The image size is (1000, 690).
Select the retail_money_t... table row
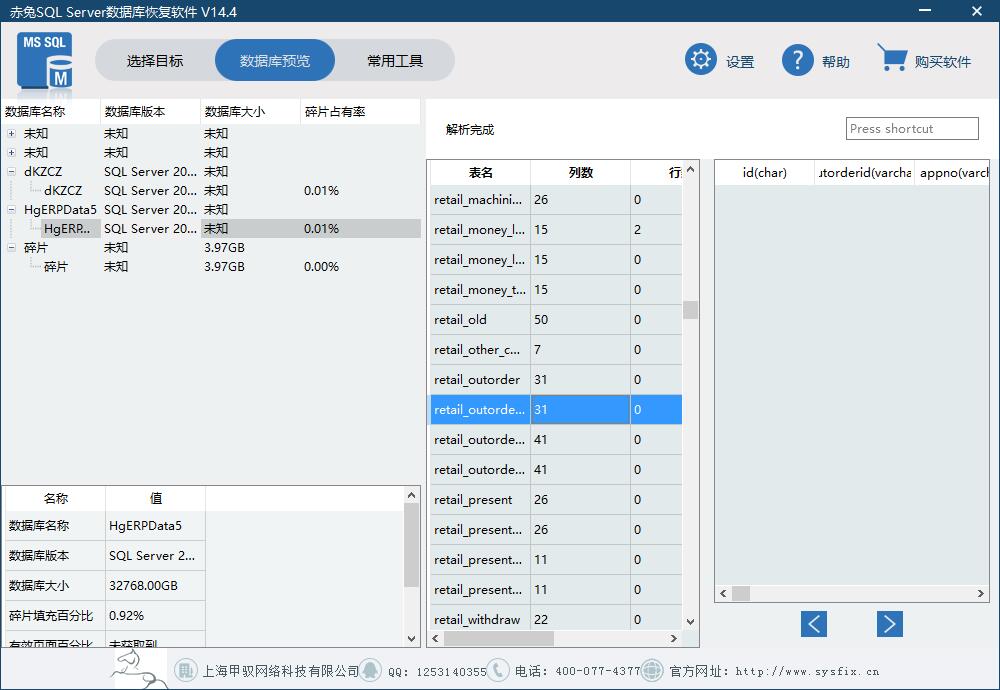(556, 290)
